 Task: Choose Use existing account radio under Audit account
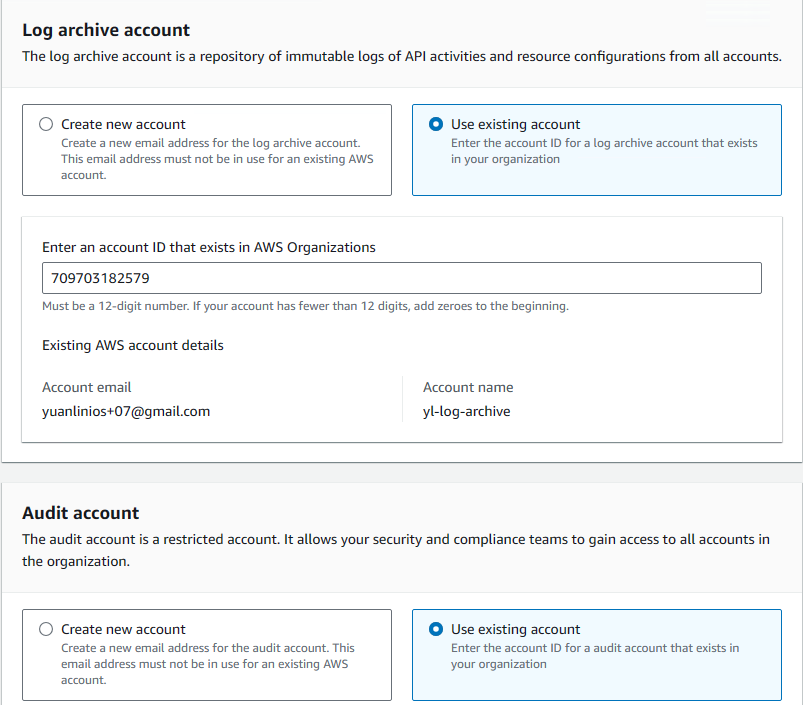(436, 629)
